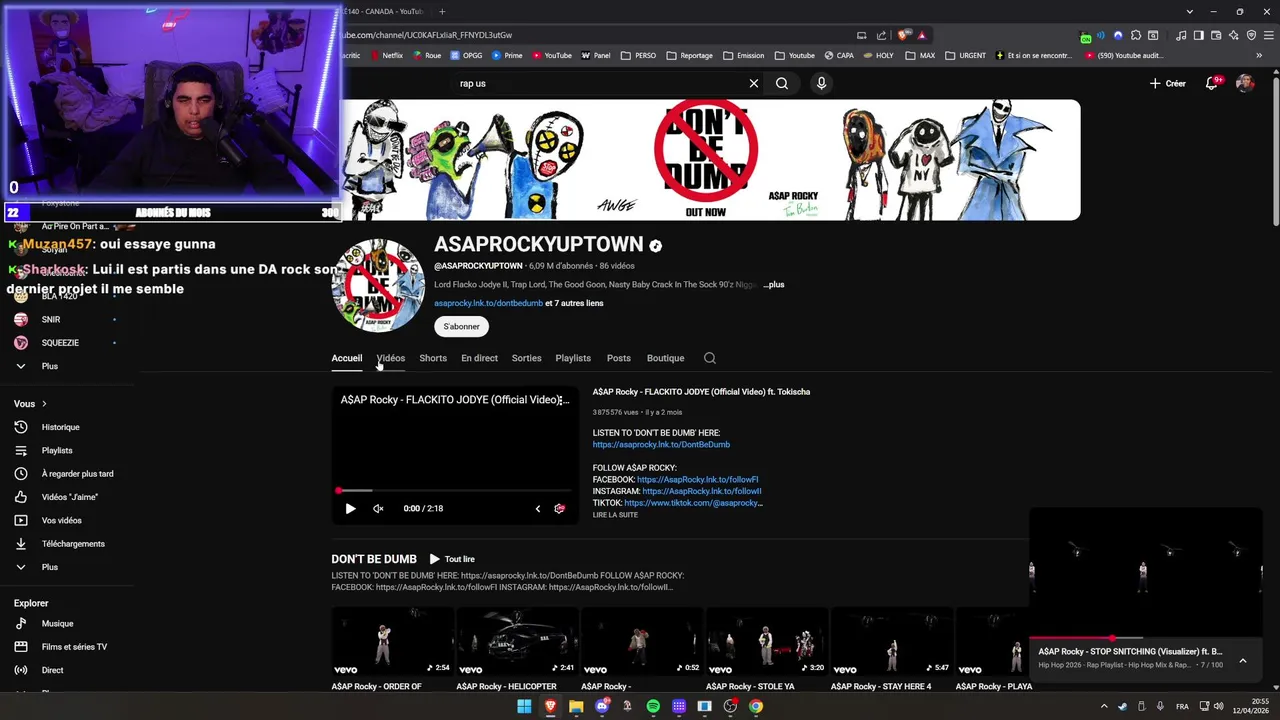Unmute the featured video player

point(378,508)
